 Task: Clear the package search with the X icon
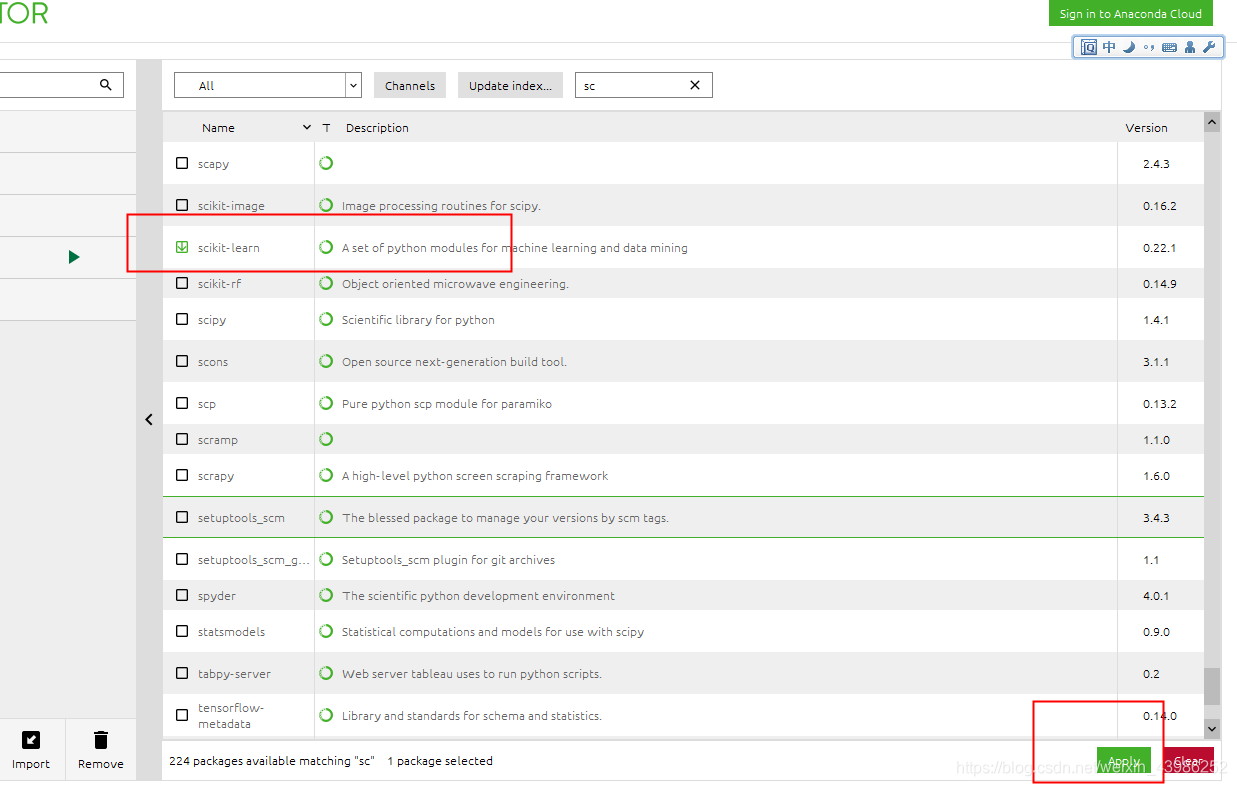695,85
